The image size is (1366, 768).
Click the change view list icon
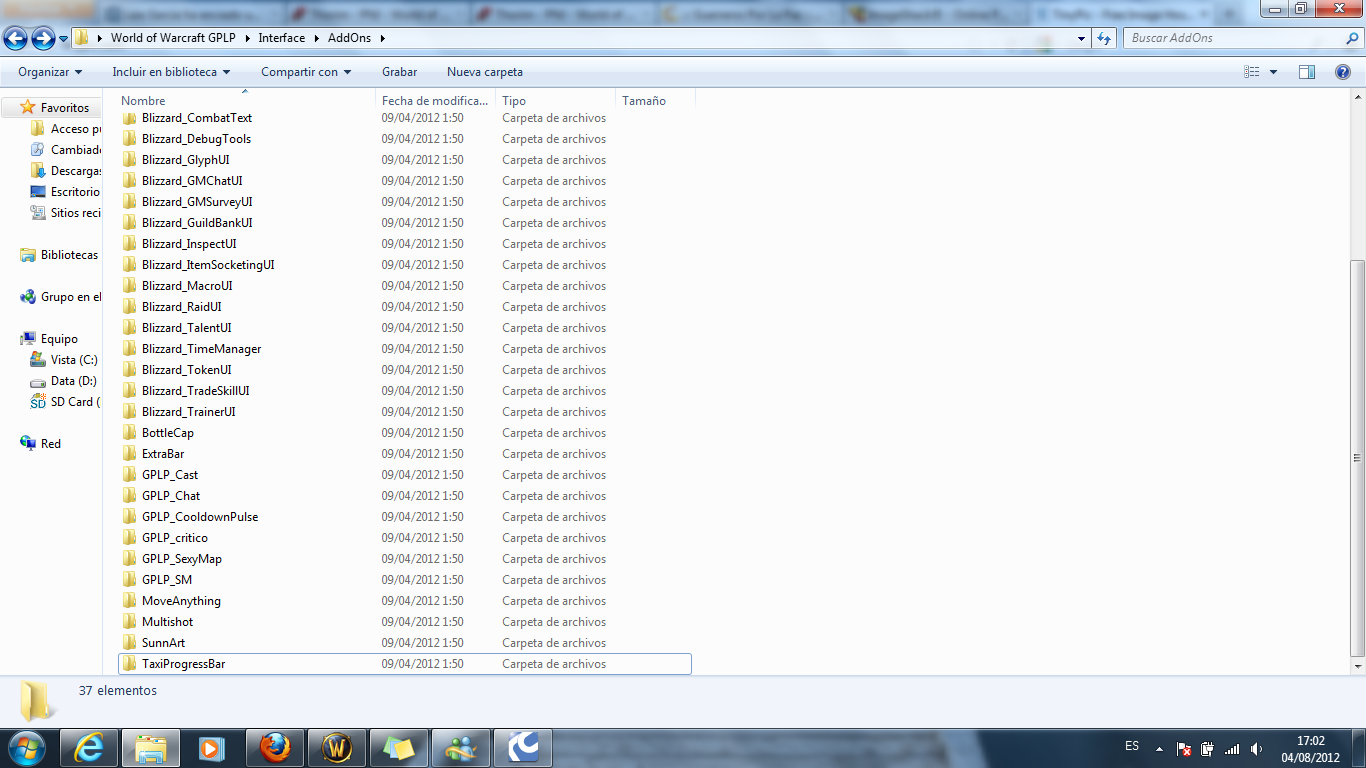pyautogui.click(x=1251, y=72)
